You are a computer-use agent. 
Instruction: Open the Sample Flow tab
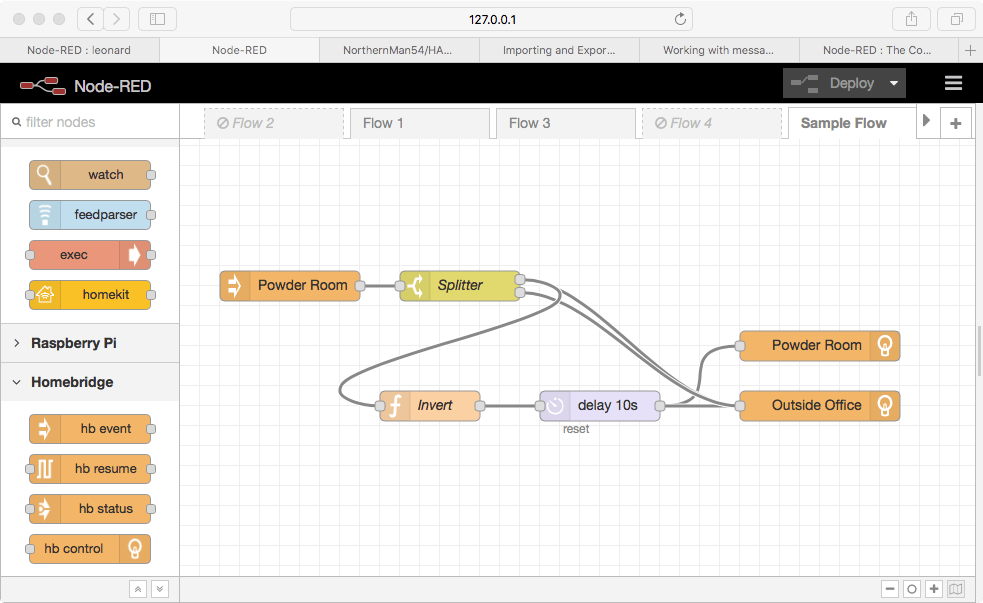click(x=841, y=122)
